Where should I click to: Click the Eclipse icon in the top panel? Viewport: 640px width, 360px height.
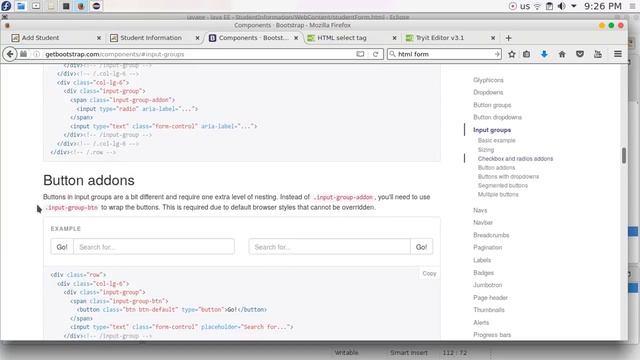pos(96,6)
